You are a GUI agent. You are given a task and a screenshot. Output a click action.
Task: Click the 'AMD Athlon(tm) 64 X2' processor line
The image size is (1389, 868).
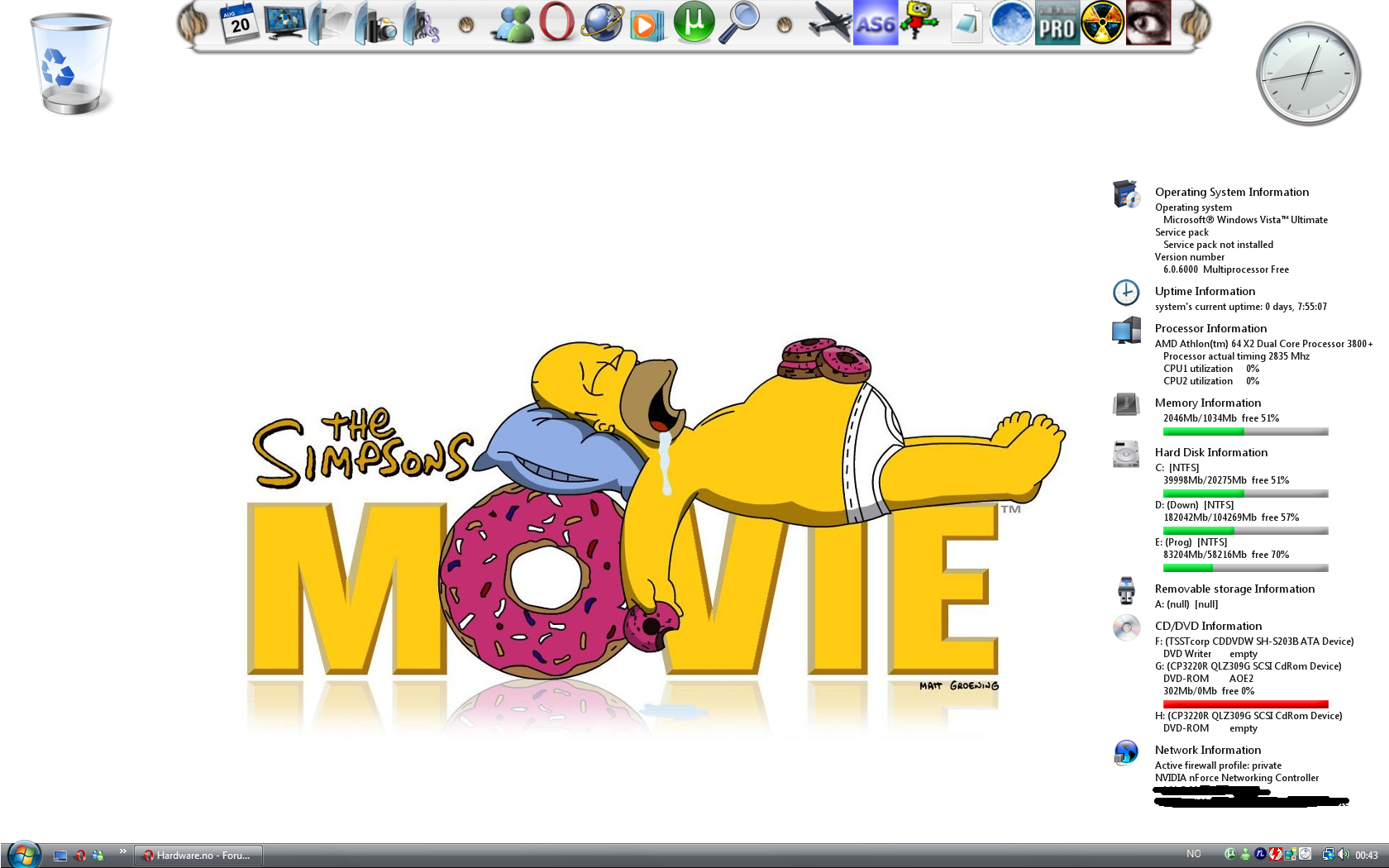click(1263, 344)
